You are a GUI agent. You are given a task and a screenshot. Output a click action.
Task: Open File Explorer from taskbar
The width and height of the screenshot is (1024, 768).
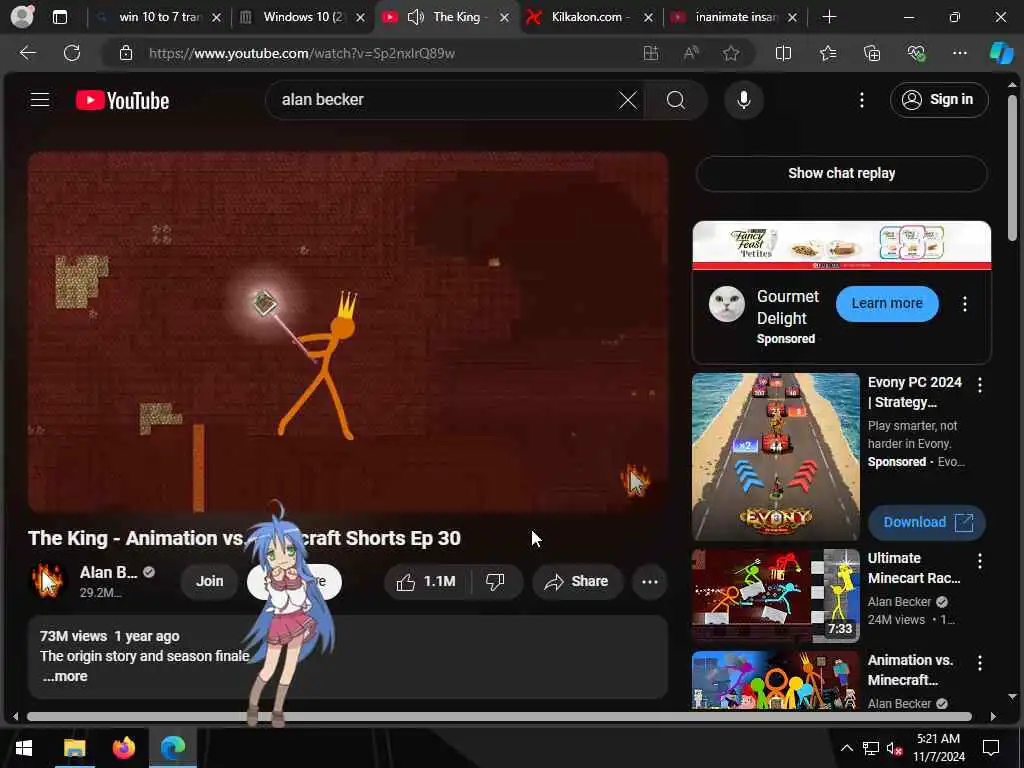[74, 748]
